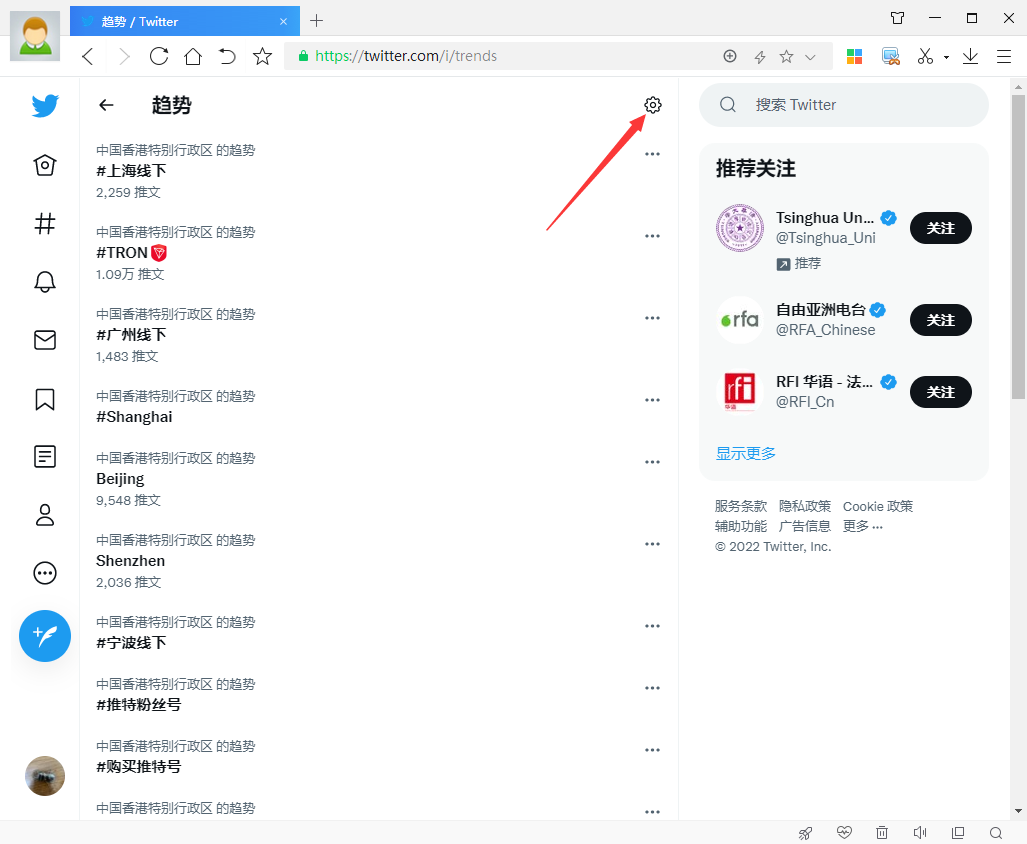Open more options for Beijing trend
The height and width of the screenshot is (844, 1027).
(x=652, y=462)
